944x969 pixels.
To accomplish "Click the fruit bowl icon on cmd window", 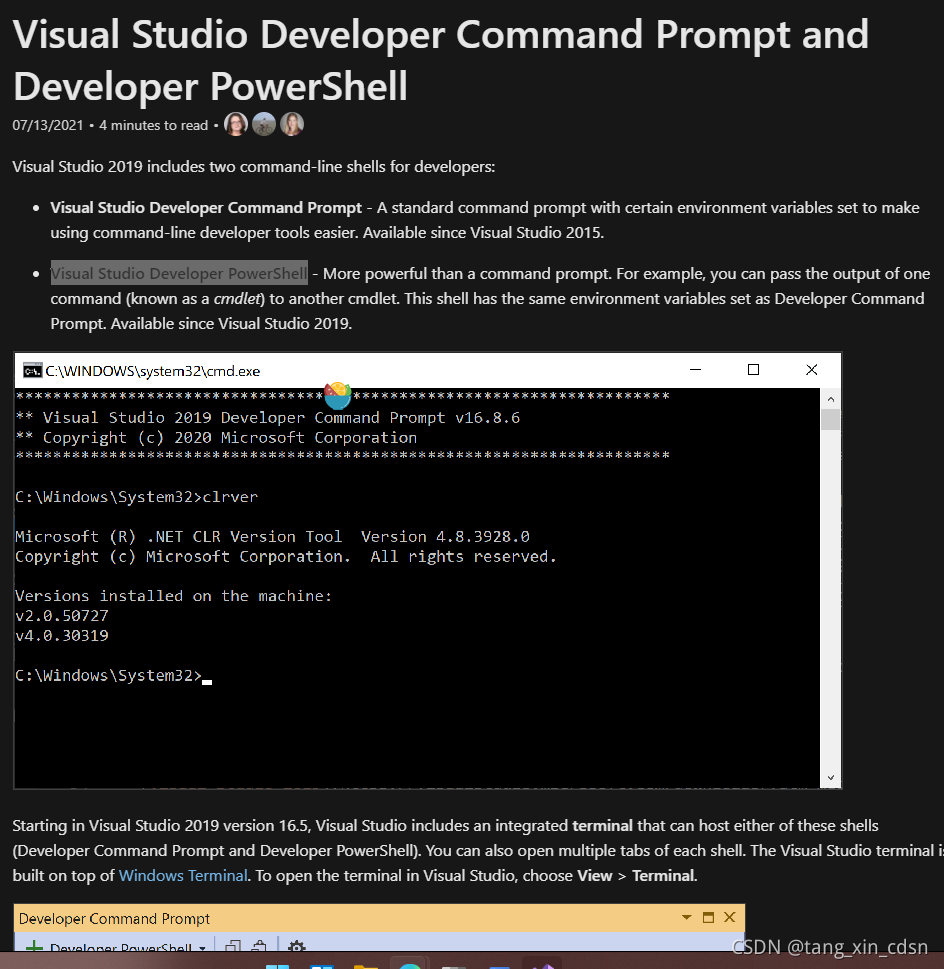I will point(338,396).
